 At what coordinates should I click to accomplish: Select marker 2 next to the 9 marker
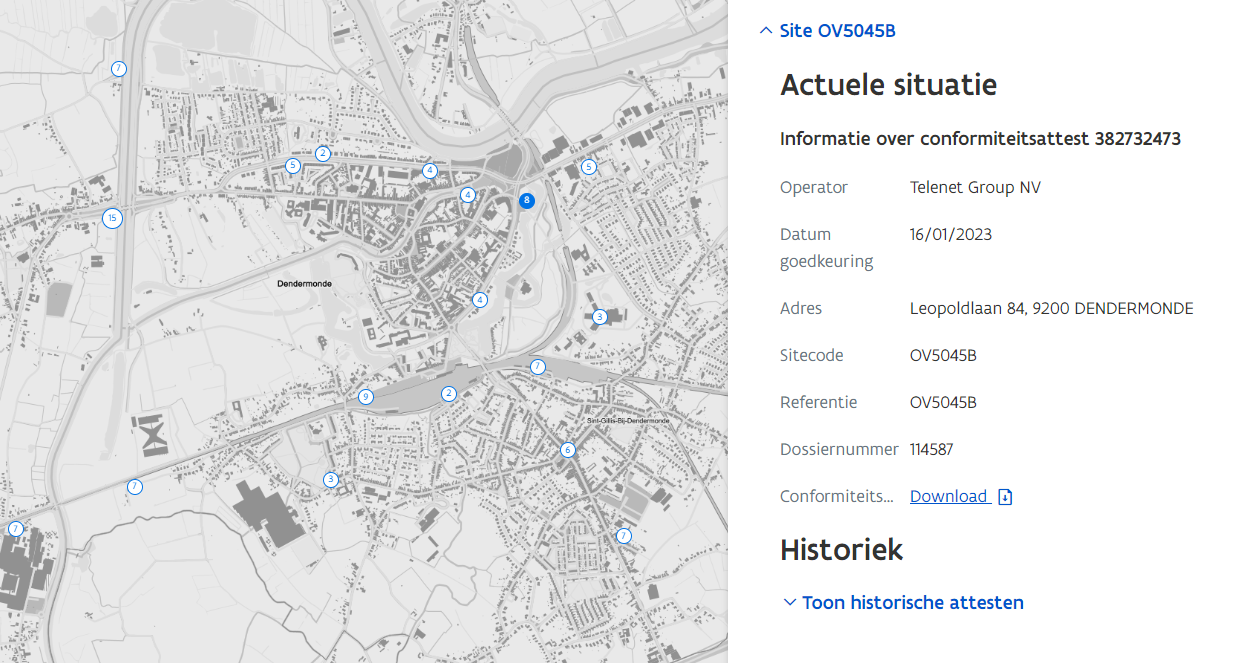point(449,394)
